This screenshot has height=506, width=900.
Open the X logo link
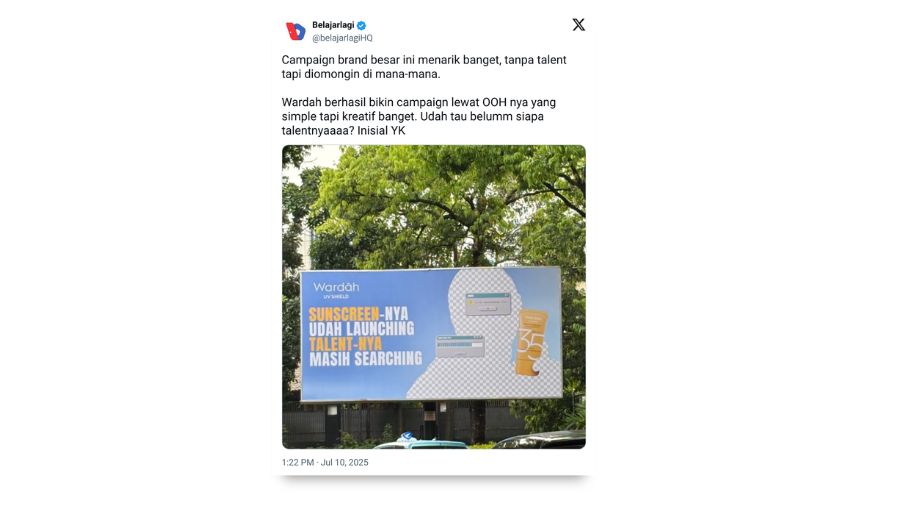click(578, 25)
